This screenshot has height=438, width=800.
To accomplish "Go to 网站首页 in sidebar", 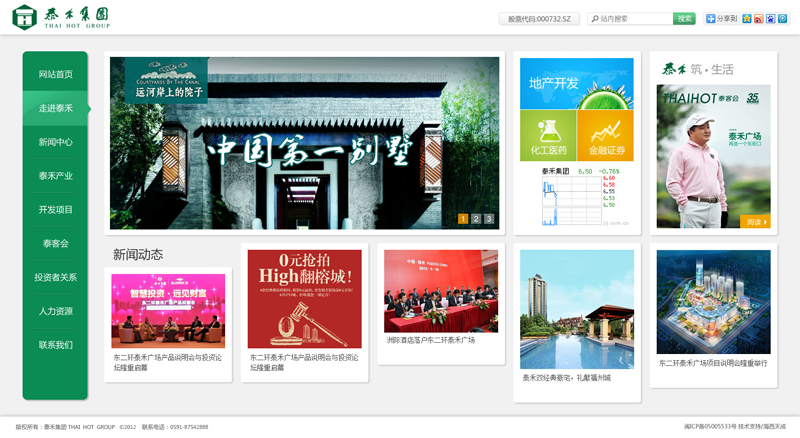I will (x=55, y=74).
